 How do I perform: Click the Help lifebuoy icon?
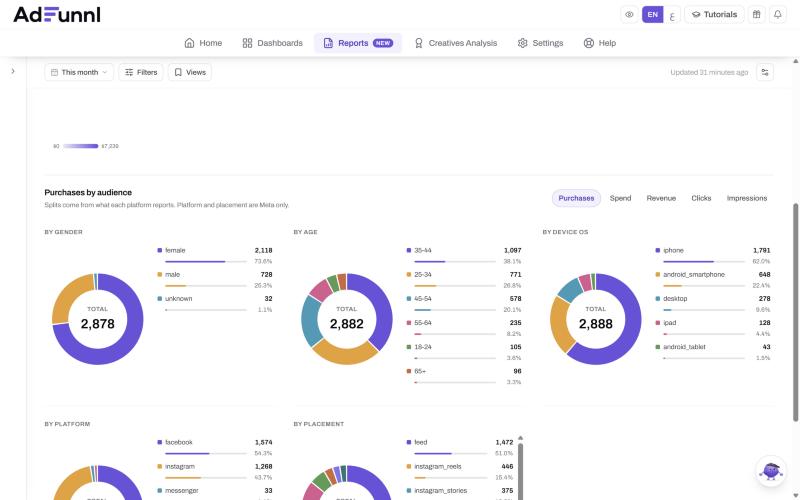click(x=589, y=43)
